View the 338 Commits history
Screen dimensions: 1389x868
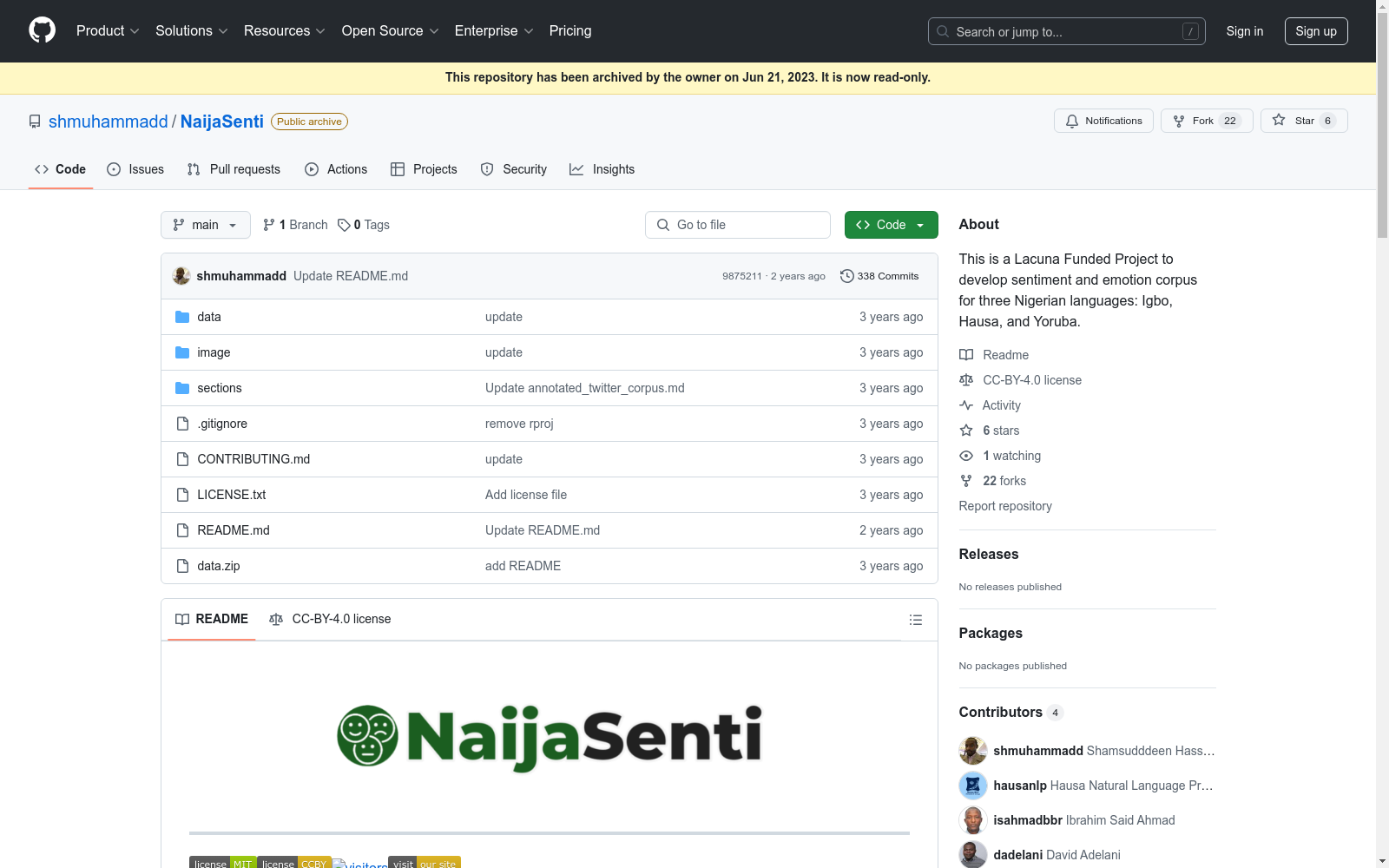[879, 276]
